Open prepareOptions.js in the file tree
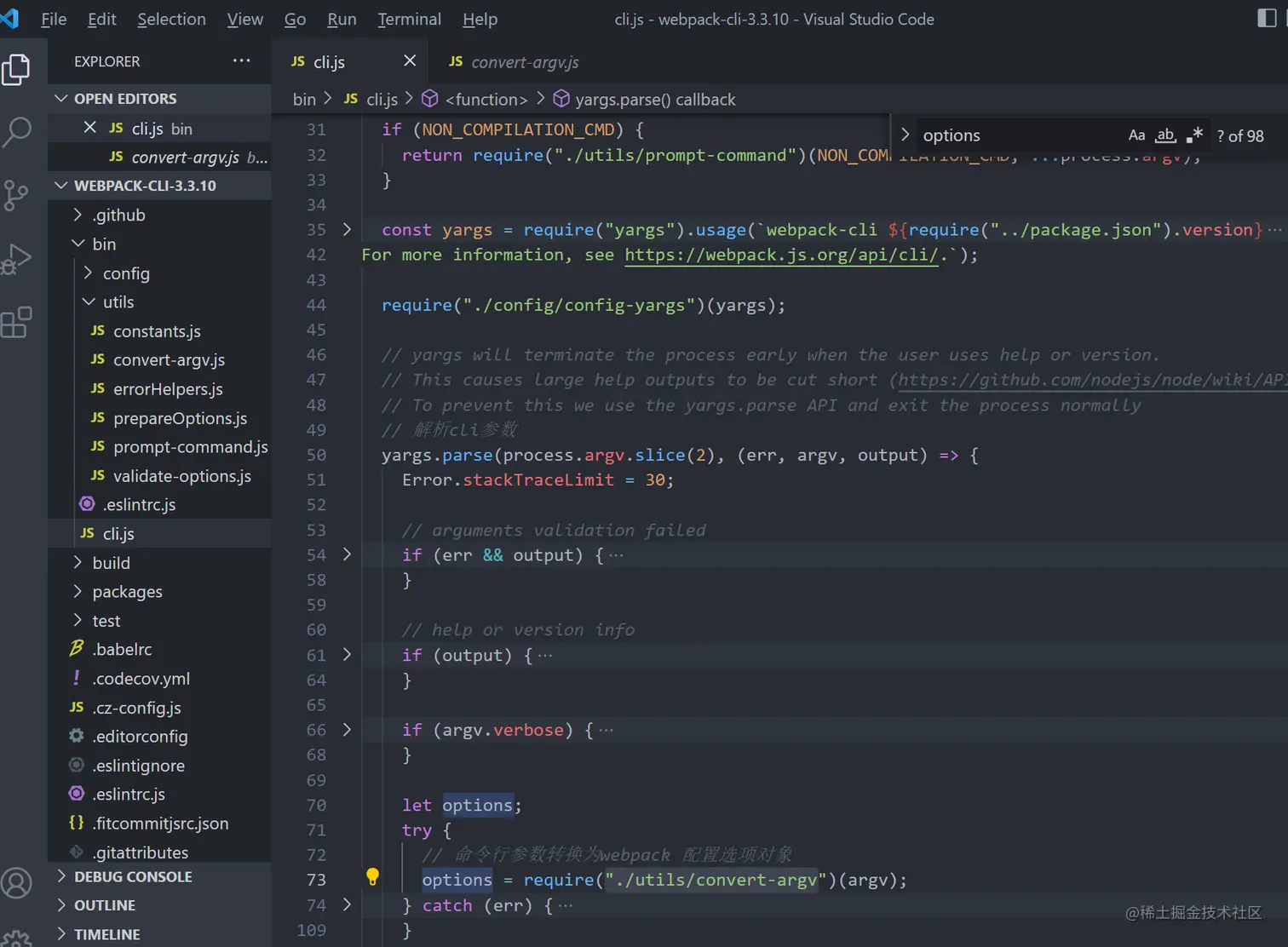Image resolution: width=1288 pixels, height=947 pixels. [x=180, y=418]
